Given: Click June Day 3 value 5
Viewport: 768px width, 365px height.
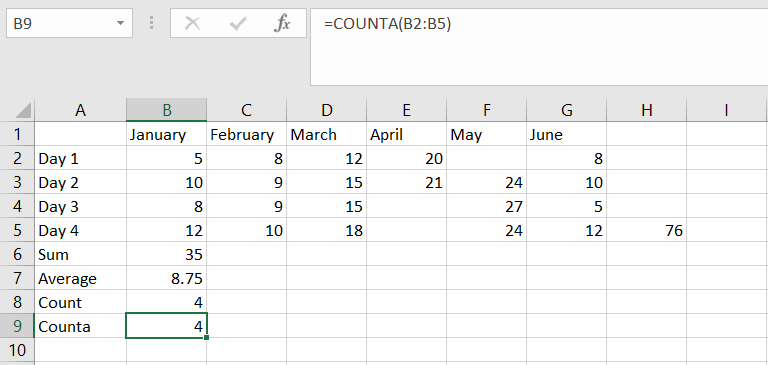Looking at the screenshot, I should click(x=567, y=206).
